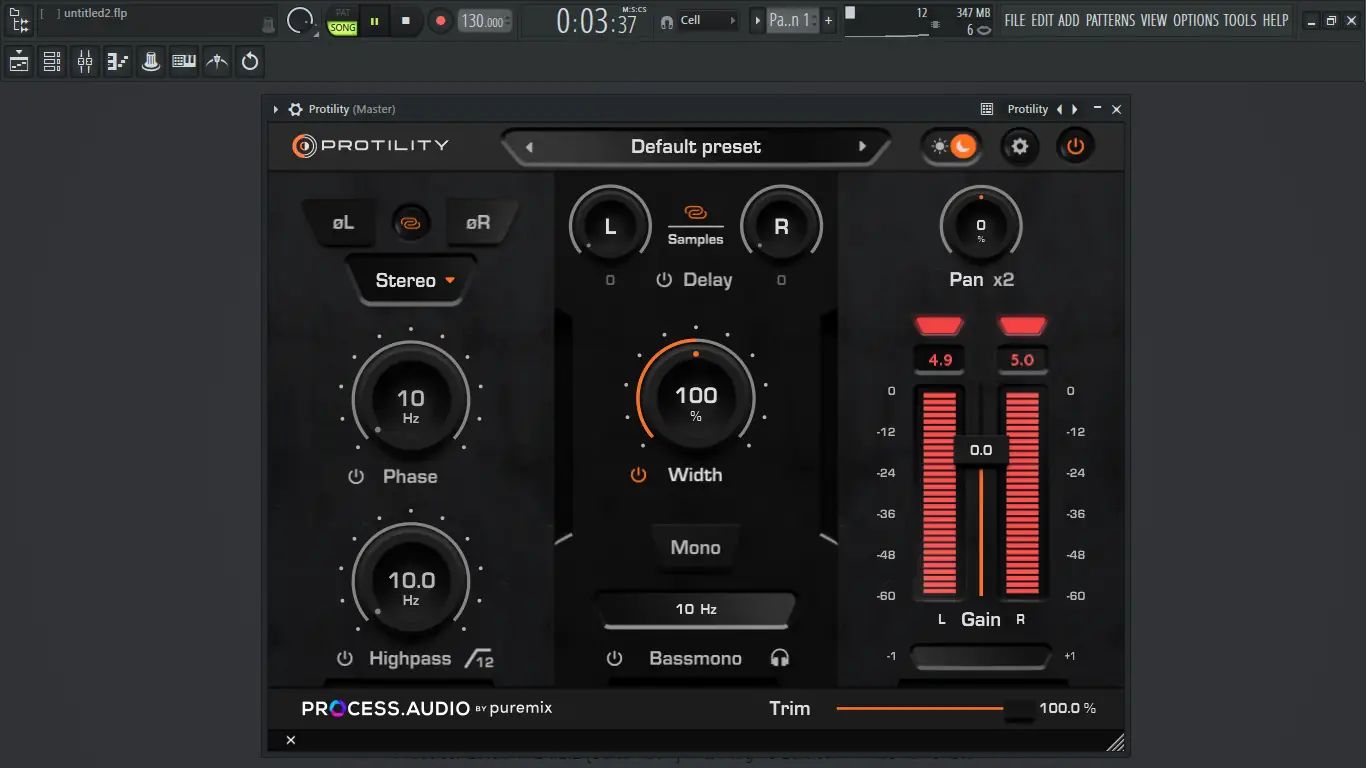Click the headphones icon beside the clock

667,21
